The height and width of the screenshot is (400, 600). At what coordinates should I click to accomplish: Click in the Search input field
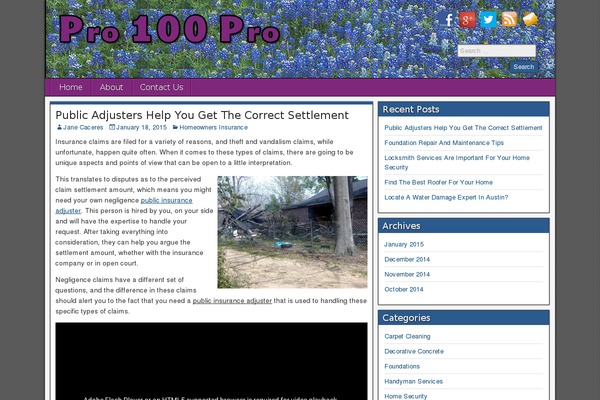[497, 51]
